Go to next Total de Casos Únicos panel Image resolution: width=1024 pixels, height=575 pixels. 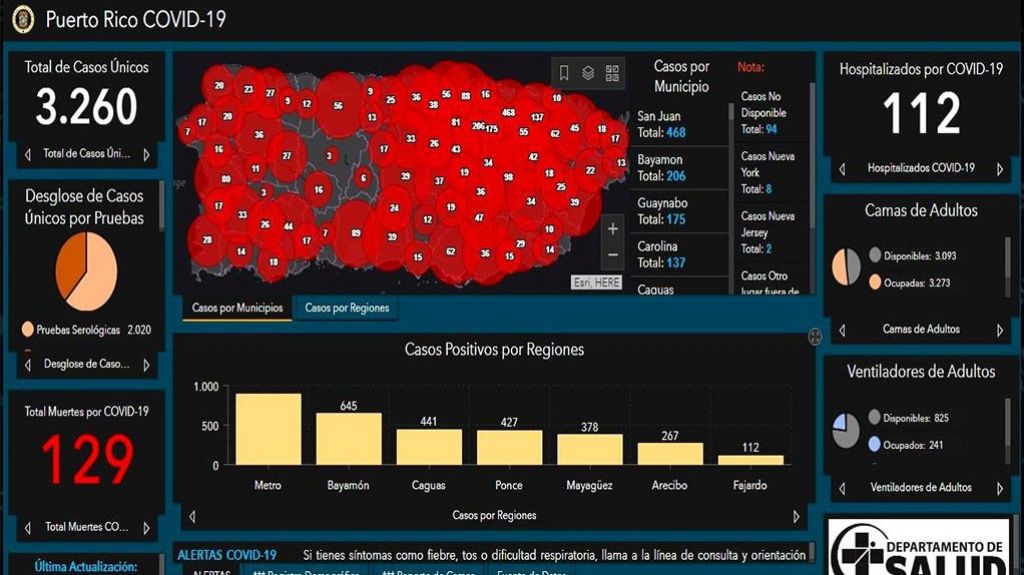click(146, 155)
